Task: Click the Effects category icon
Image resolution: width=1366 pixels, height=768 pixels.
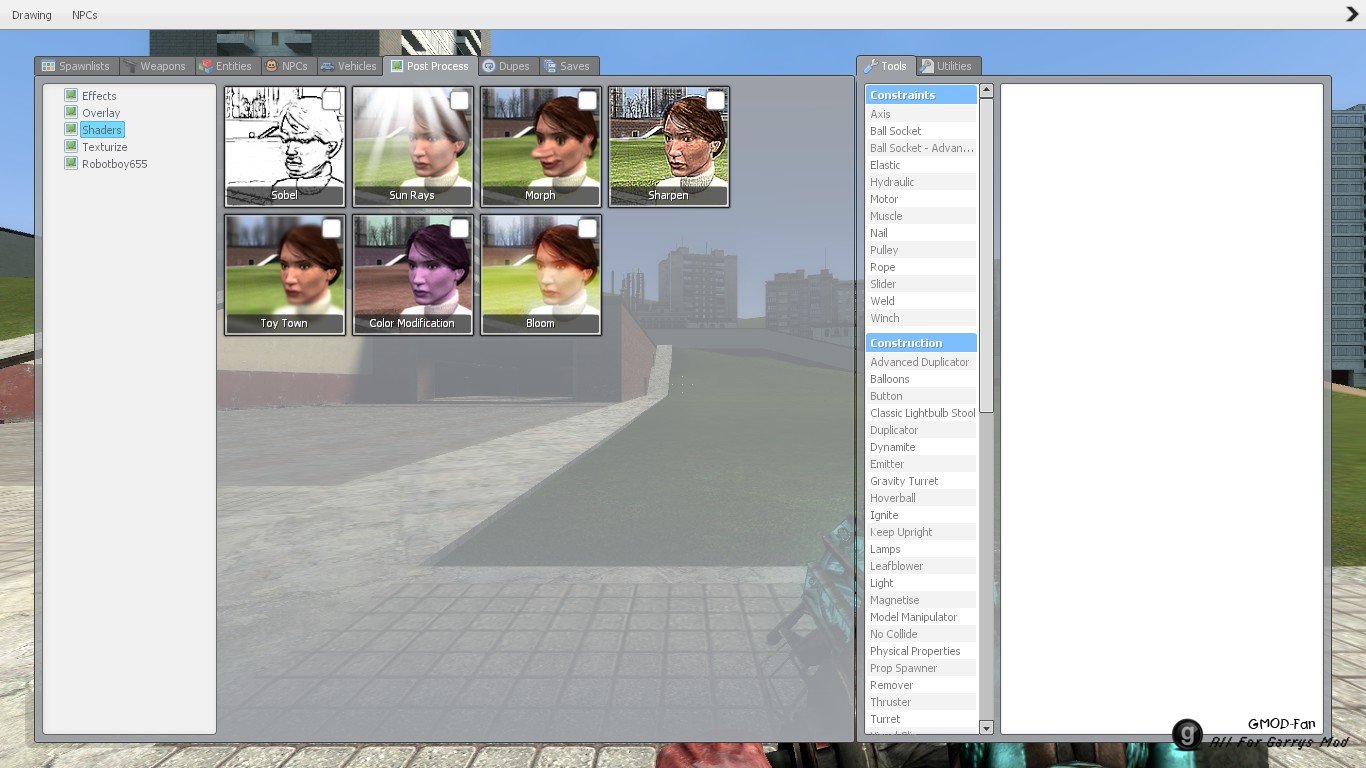Action: 71,95
